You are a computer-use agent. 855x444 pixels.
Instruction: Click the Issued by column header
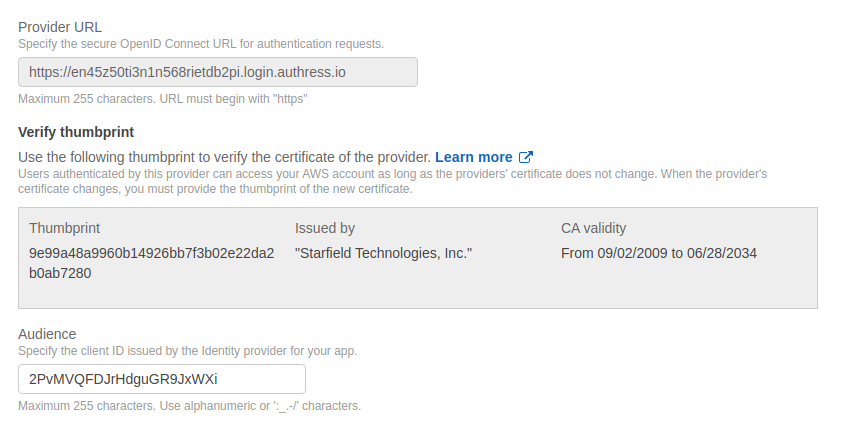[x=325, y=228]
